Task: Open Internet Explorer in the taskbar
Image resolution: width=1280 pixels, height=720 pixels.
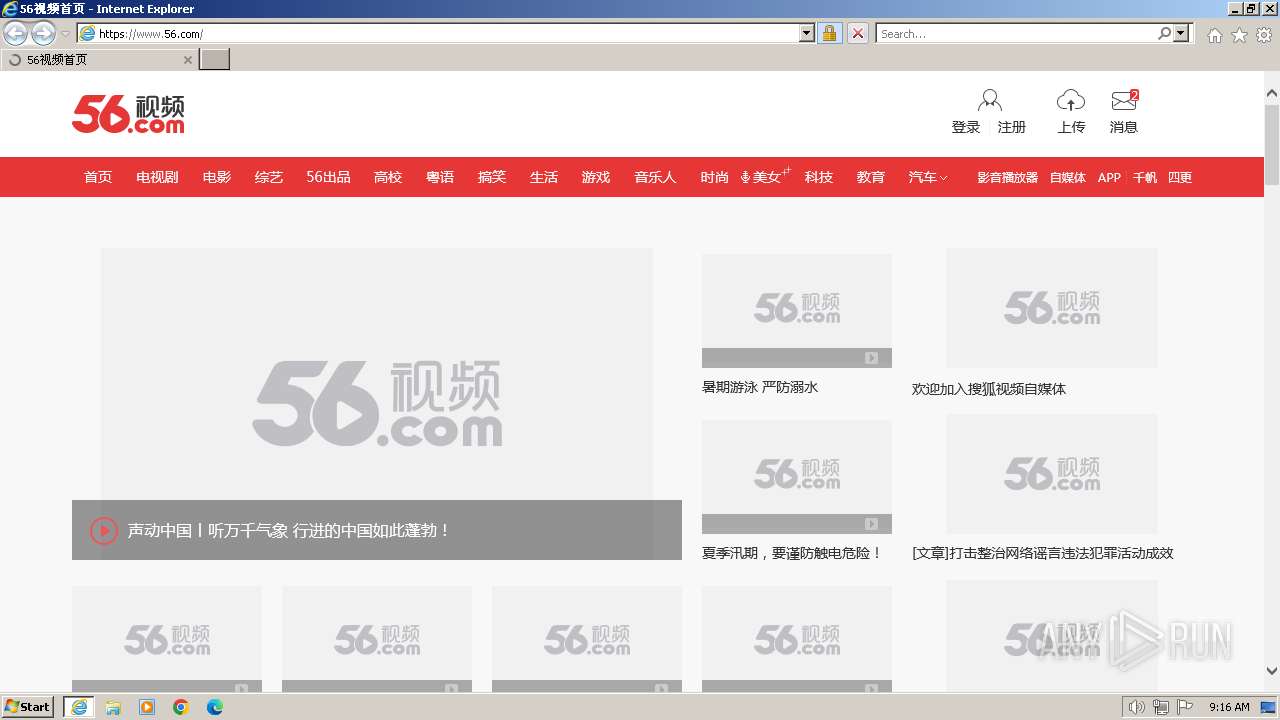Action: coord(79,707)
